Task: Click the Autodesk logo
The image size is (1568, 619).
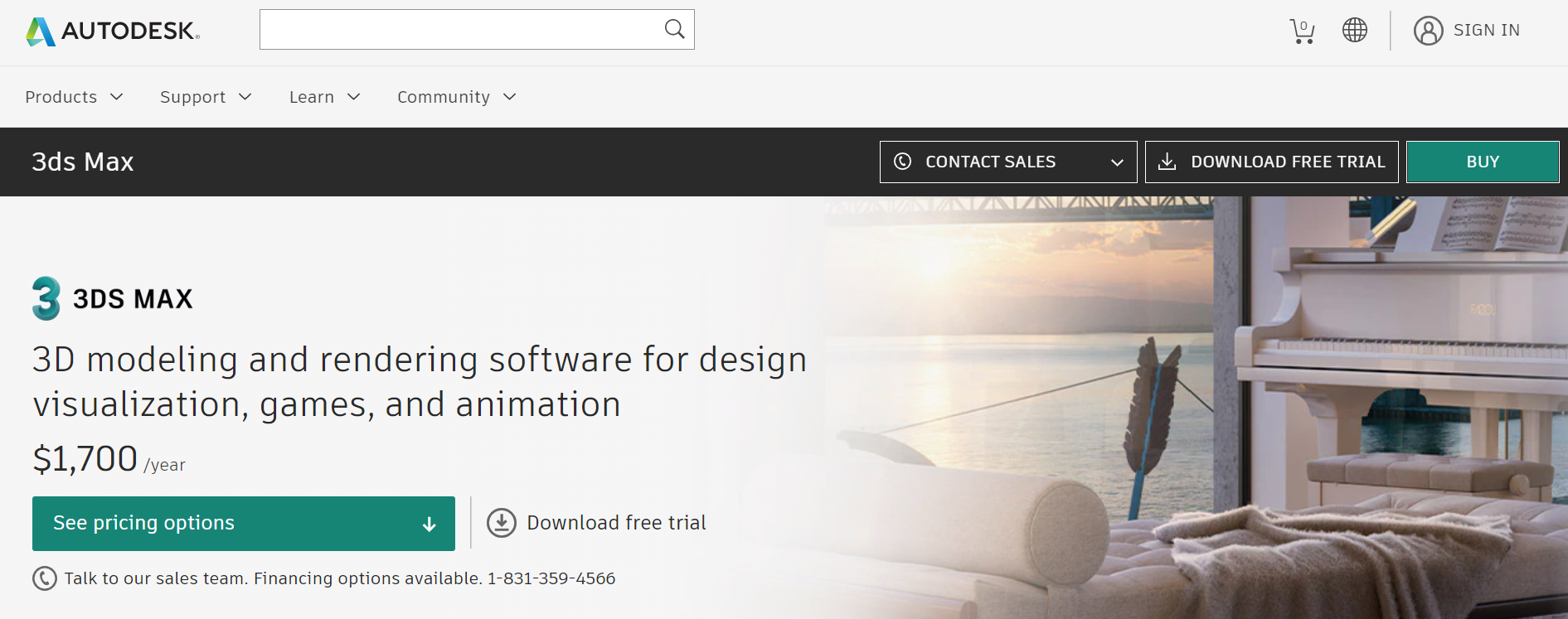Action: click(113, 31)
